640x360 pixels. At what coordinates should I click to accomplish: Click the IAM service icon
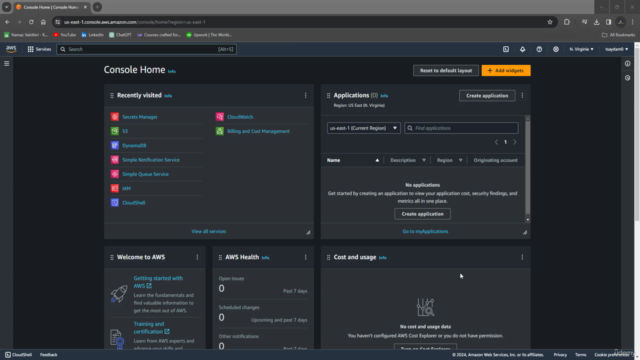click(x=115, y=188)
